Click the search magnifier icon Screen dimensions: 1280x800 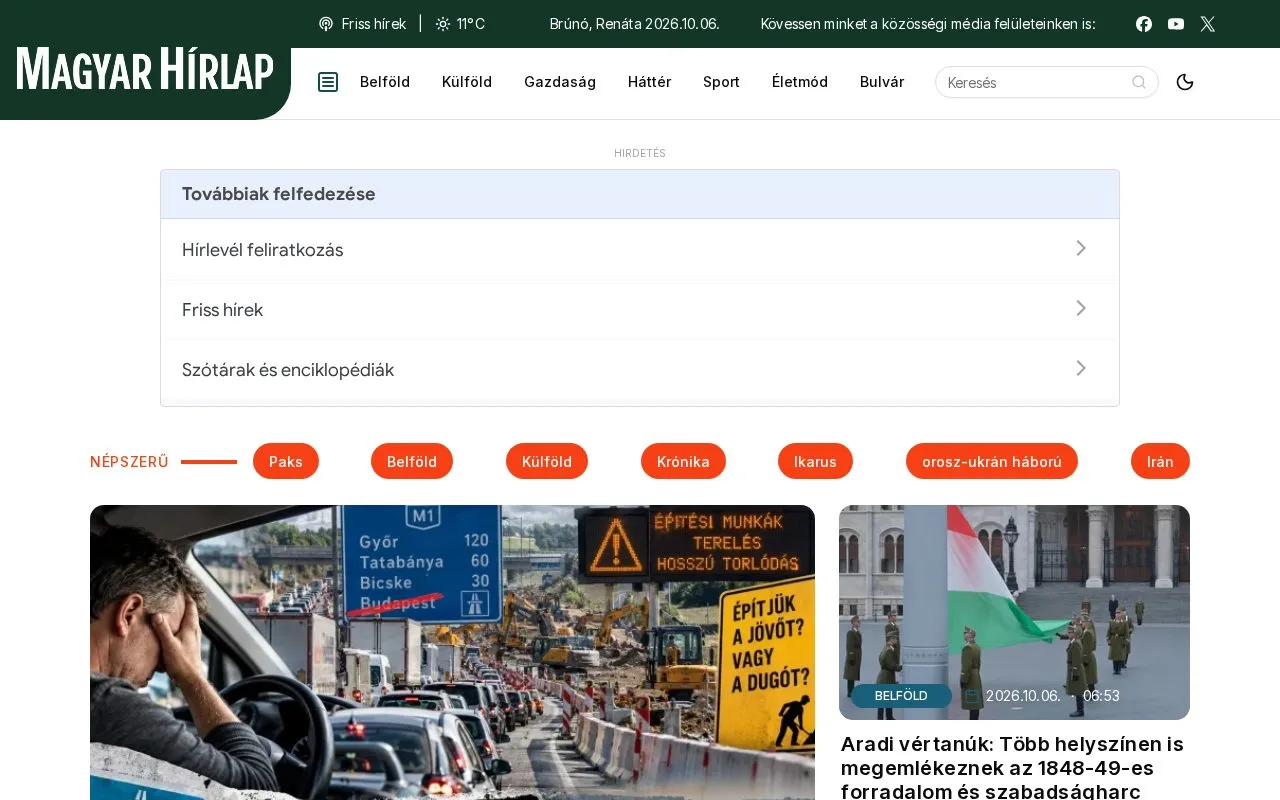[1139, 82]
